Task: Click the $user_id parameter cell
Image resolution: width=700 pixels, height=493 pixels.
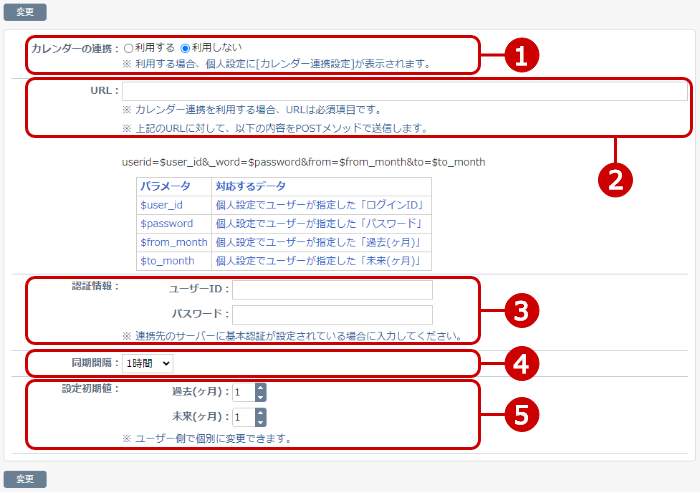Action: 174,205
